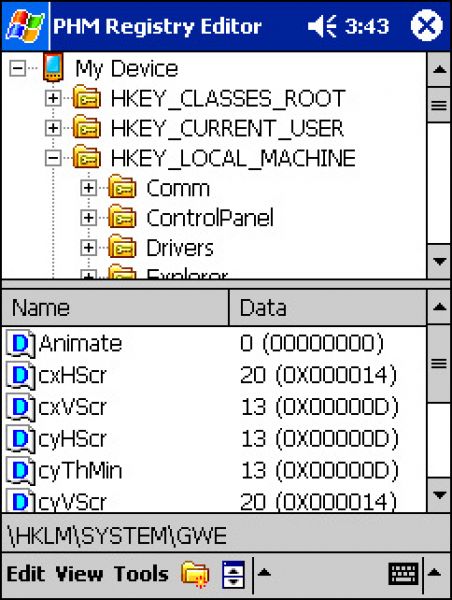Click values list scroll up arrow
This screenshot has width=452, height=600.
(x=439, y=307)
